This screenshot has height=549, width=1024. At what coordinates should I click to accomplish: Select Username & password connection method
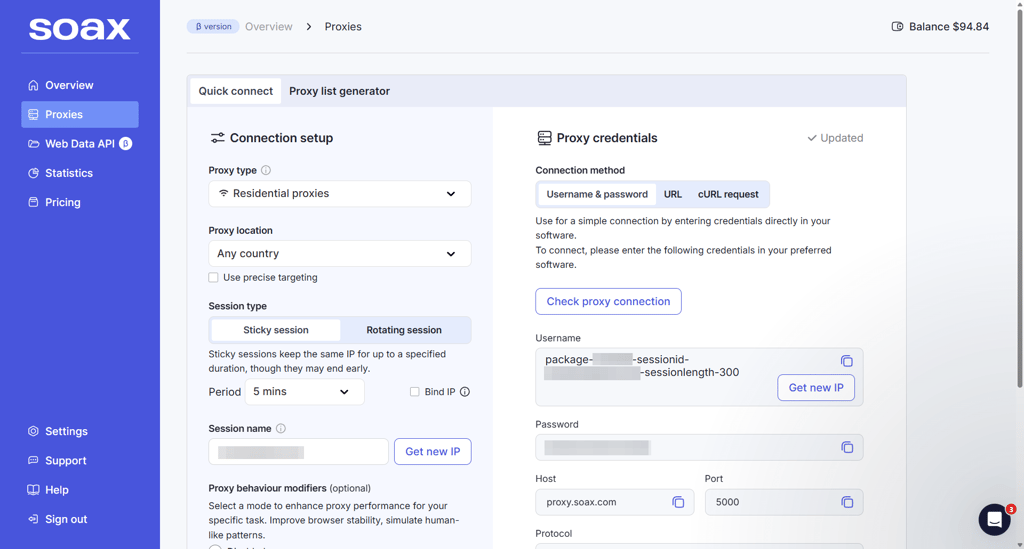(x=597, y=195)
